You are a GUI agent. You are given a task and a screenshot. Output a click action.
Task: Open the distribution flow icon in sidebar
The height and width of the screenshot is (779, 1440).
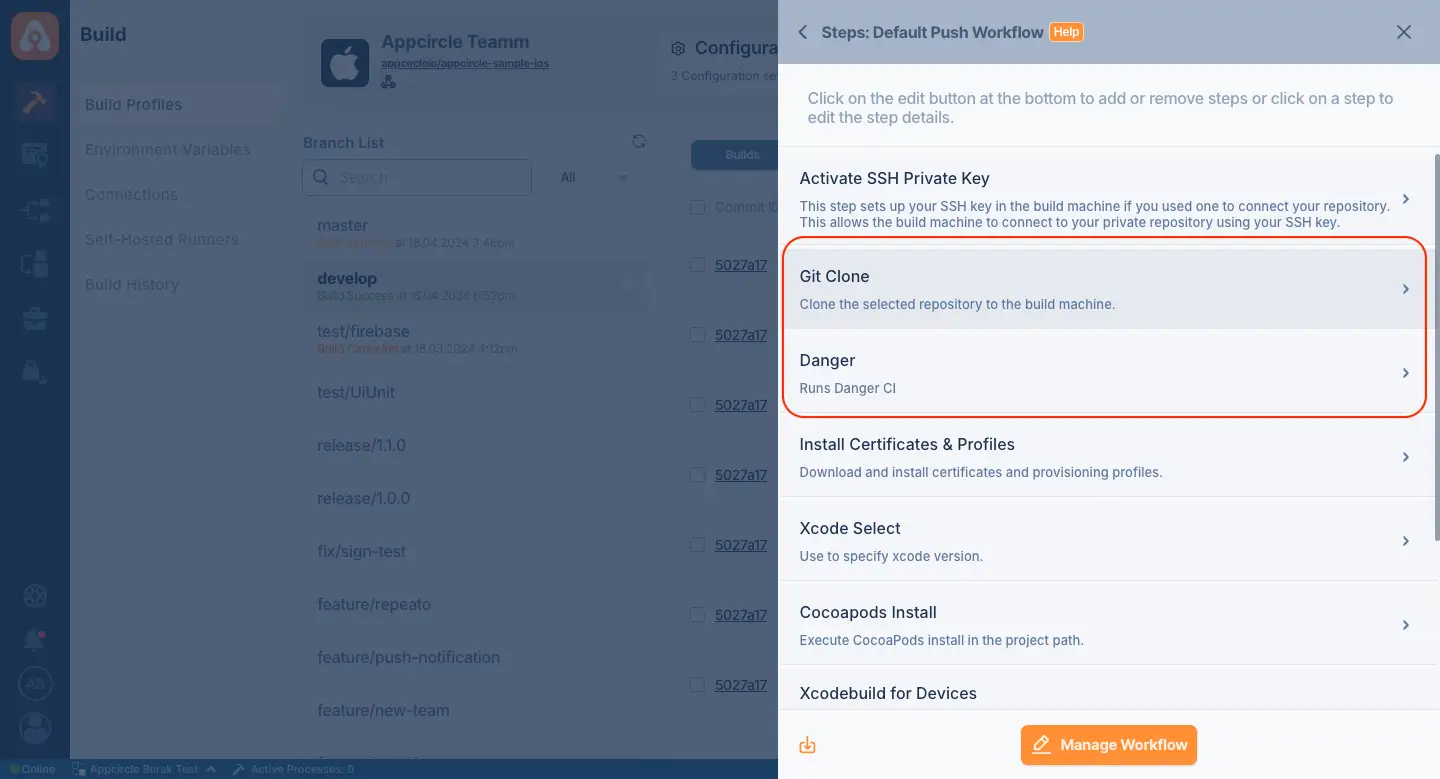click(35, 210)
